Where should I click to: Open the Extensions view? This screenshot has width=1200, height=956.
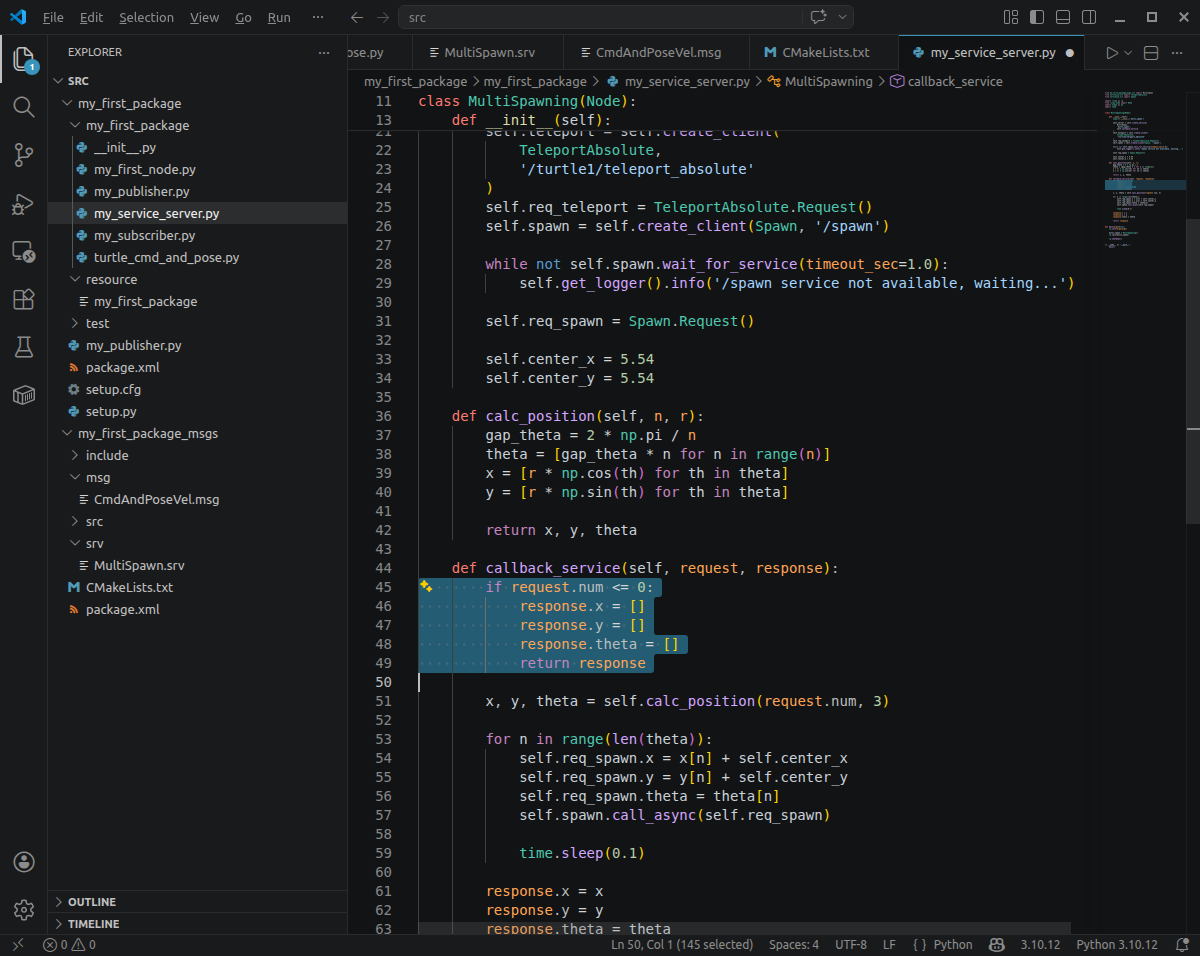24,299
